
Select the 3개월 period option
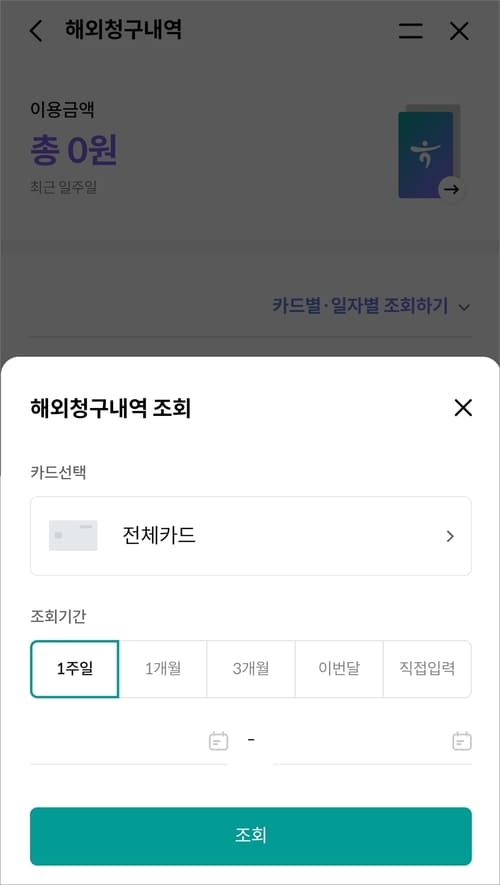tap(251, 669)
